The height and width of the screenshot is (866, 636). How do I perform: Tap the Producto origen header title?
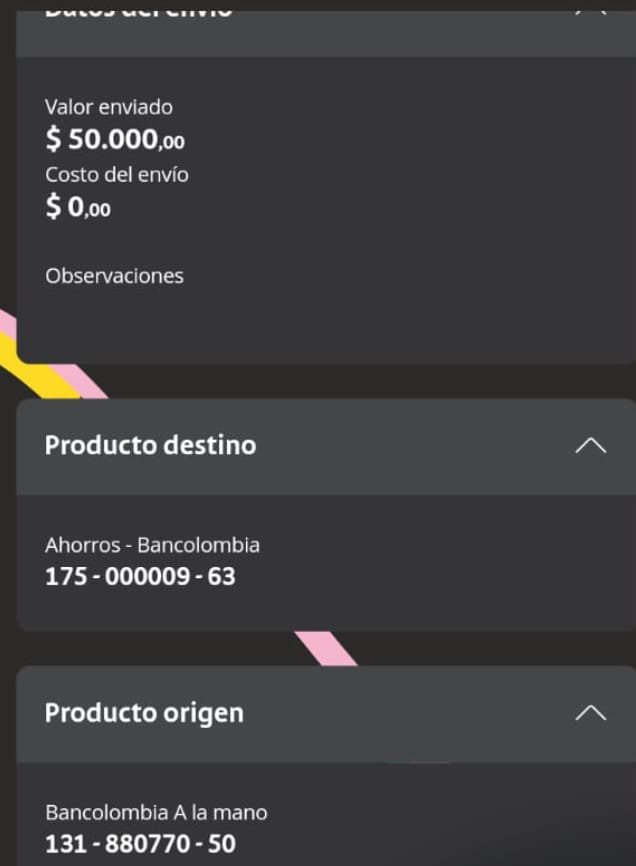[144, 713]
